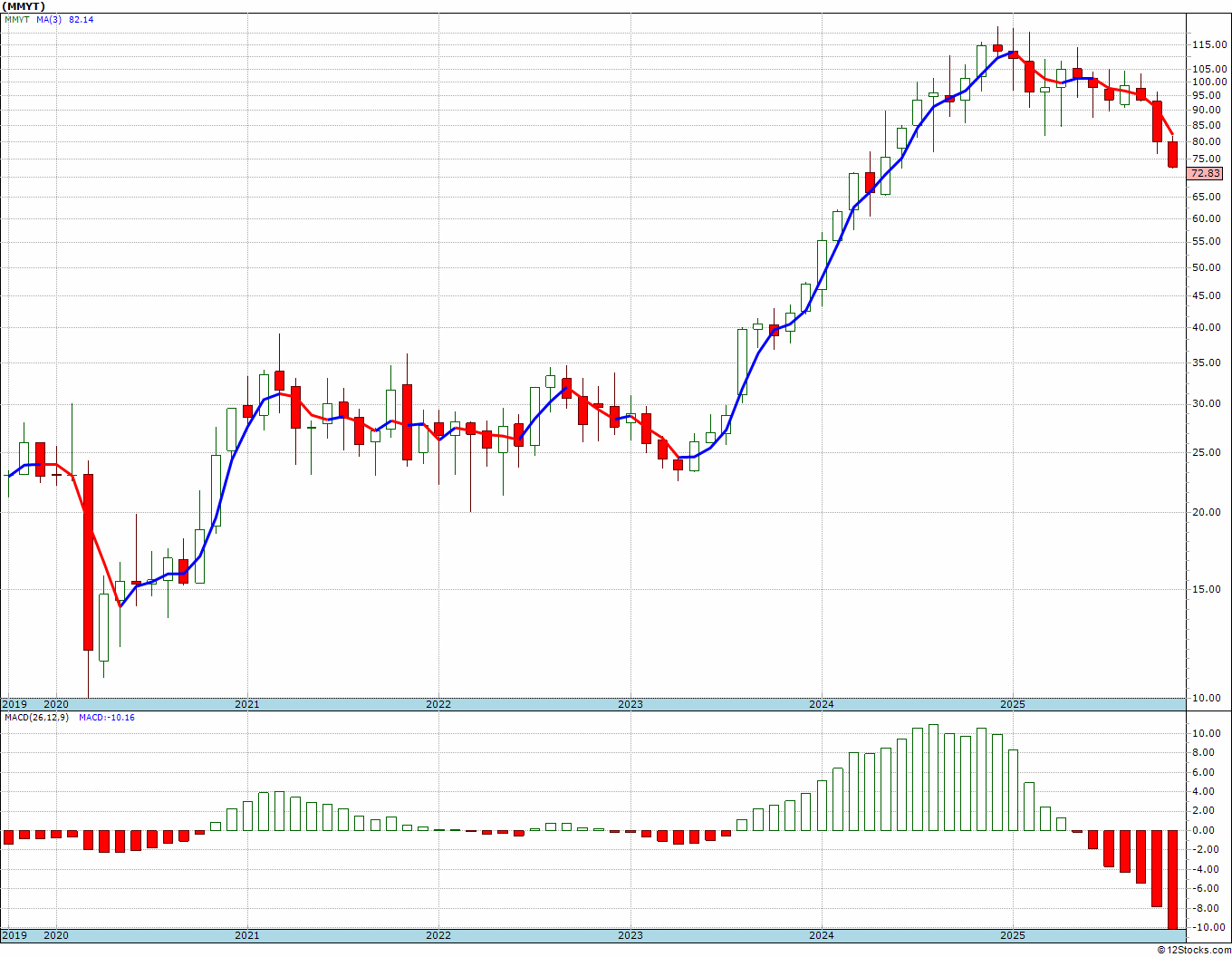Click 2021 on the price chart time axis

[x=247, y=704]
